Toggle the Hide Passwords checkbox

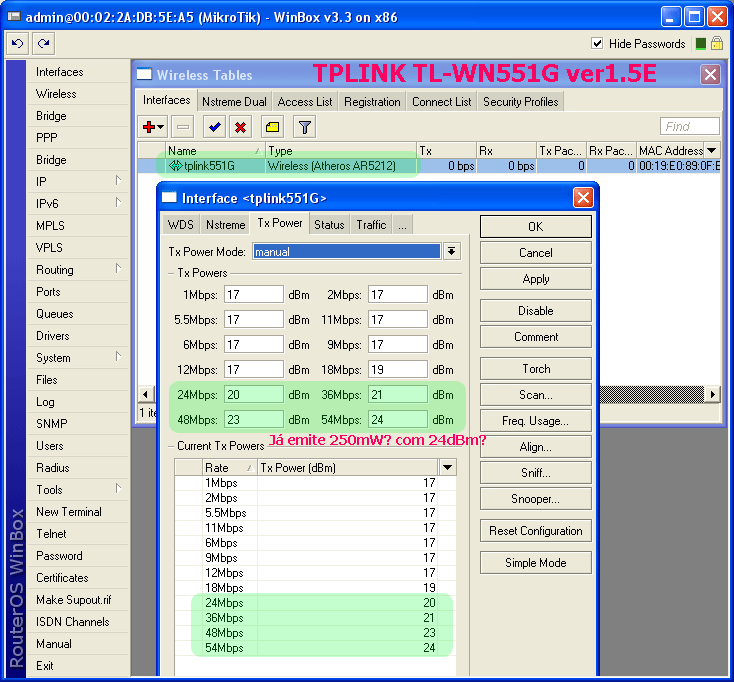tap(597, 44)
